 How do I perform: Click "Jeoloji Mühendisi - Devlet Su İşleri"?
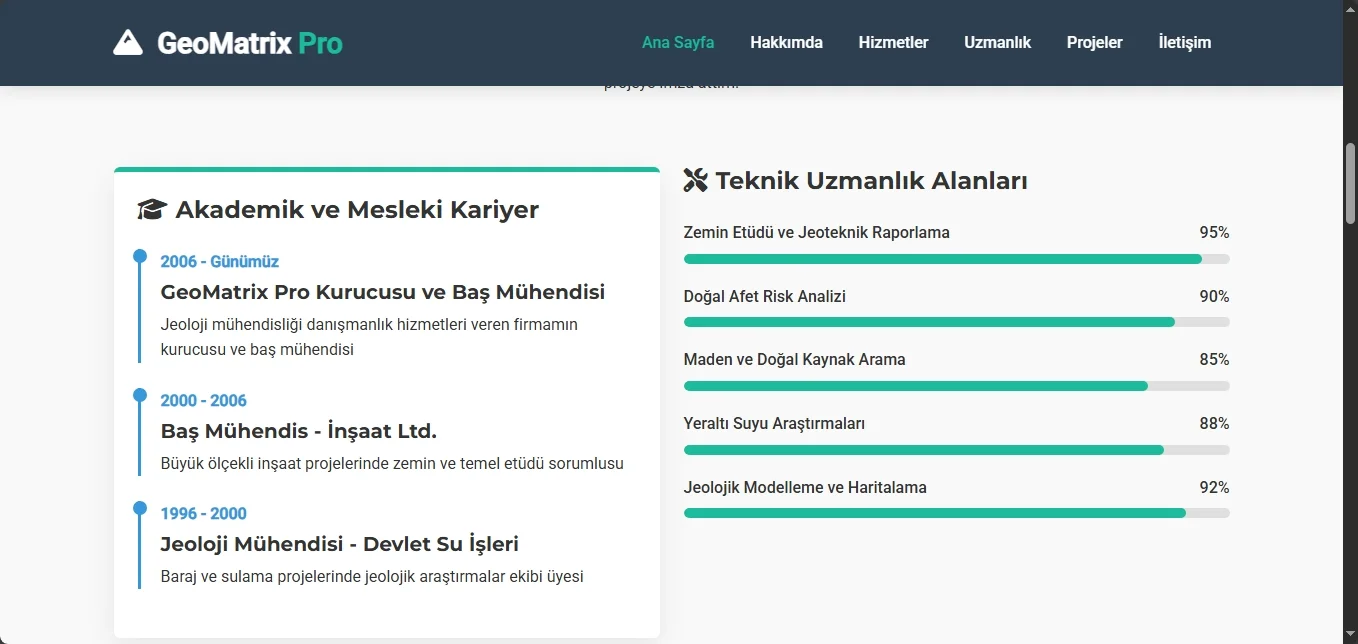point(340,545)
